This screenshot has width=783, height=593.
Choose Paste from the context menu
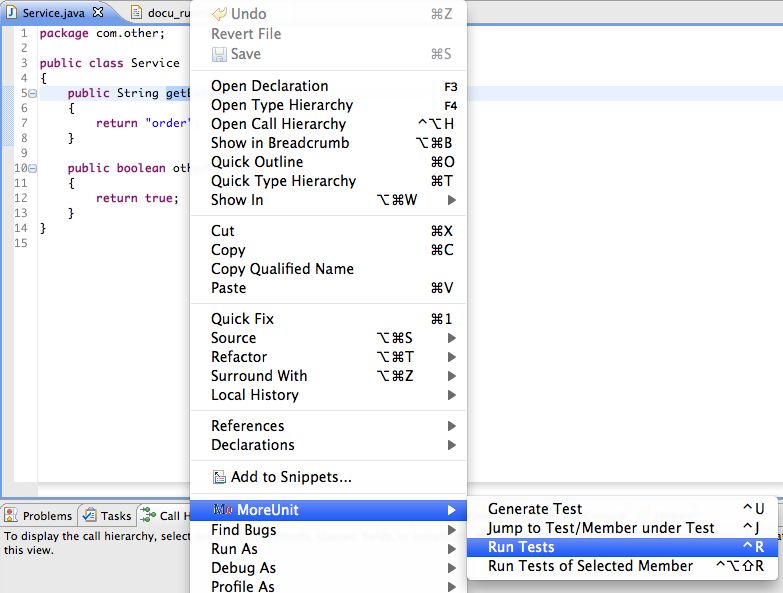pyautogui.click(x=329, y=288)
